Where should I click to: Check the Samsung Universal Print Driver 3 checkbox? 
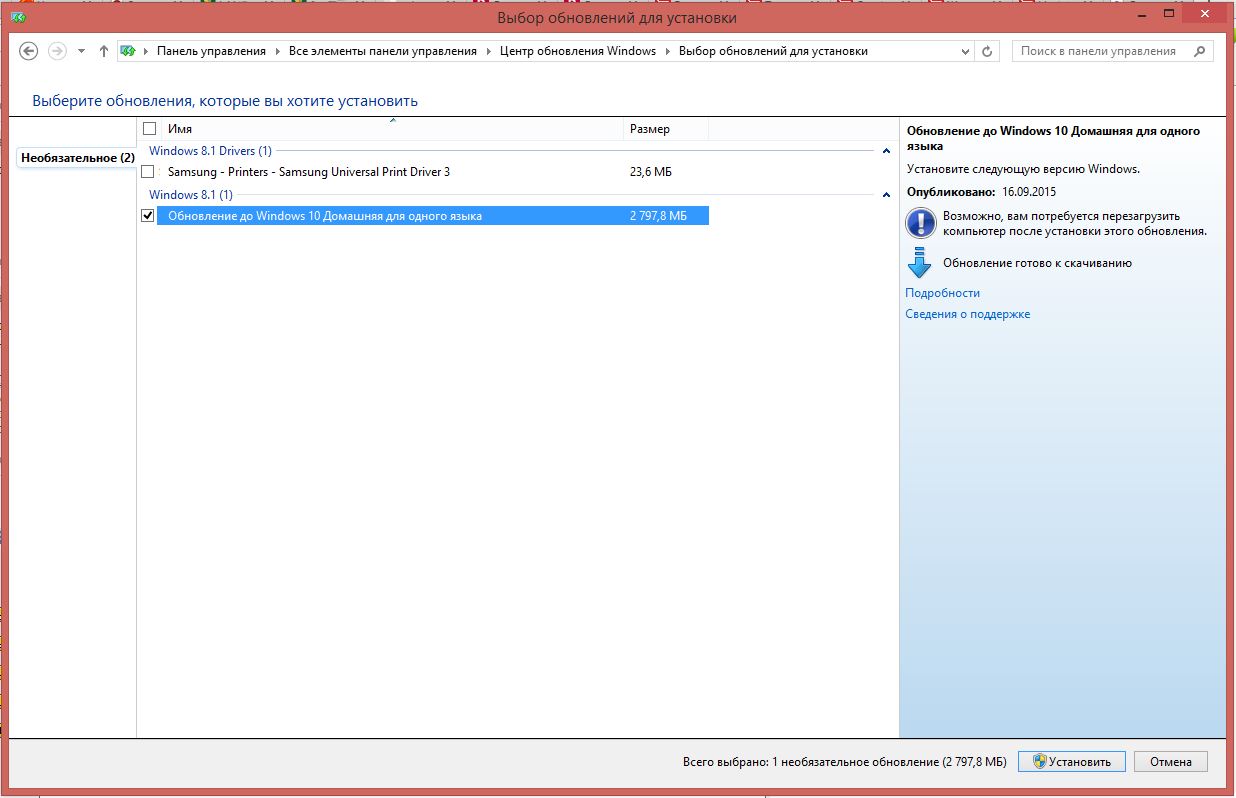click(148, 172)
